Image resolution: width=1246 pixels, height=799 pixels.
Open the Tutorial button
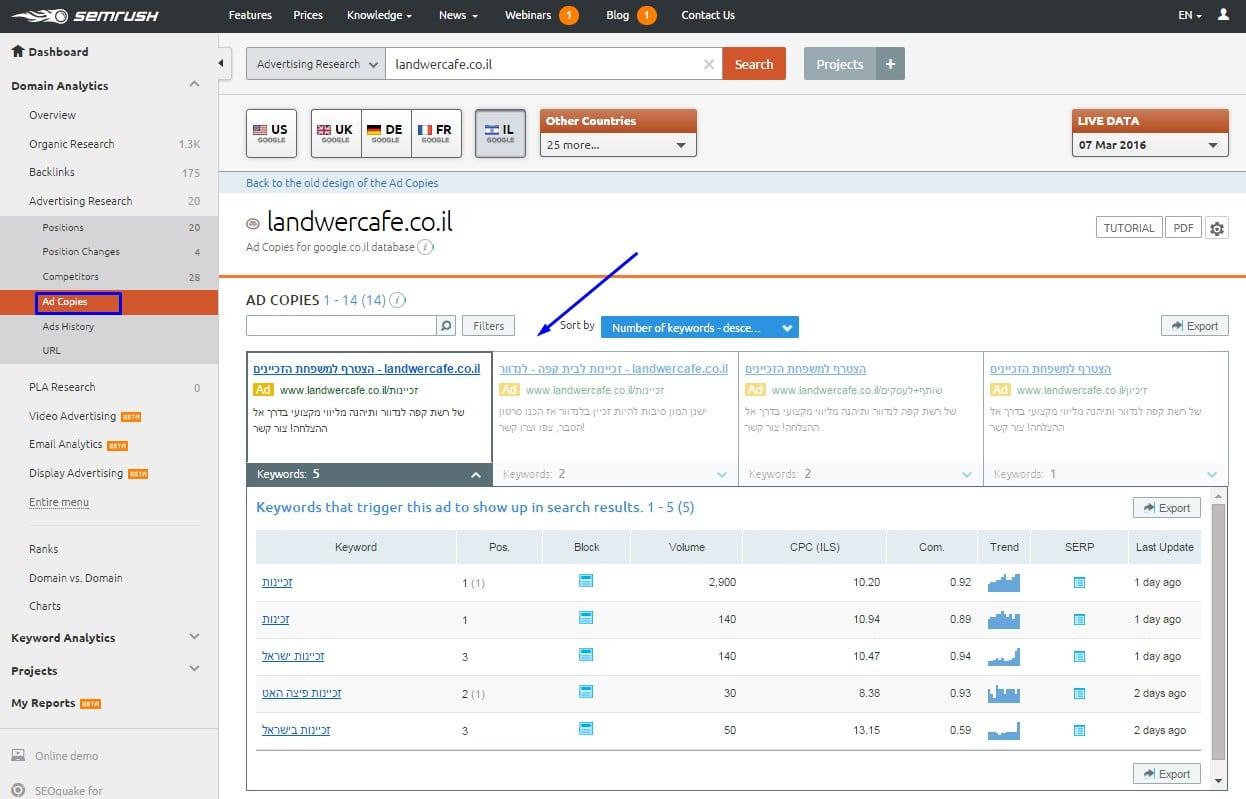click(1129, 228)
